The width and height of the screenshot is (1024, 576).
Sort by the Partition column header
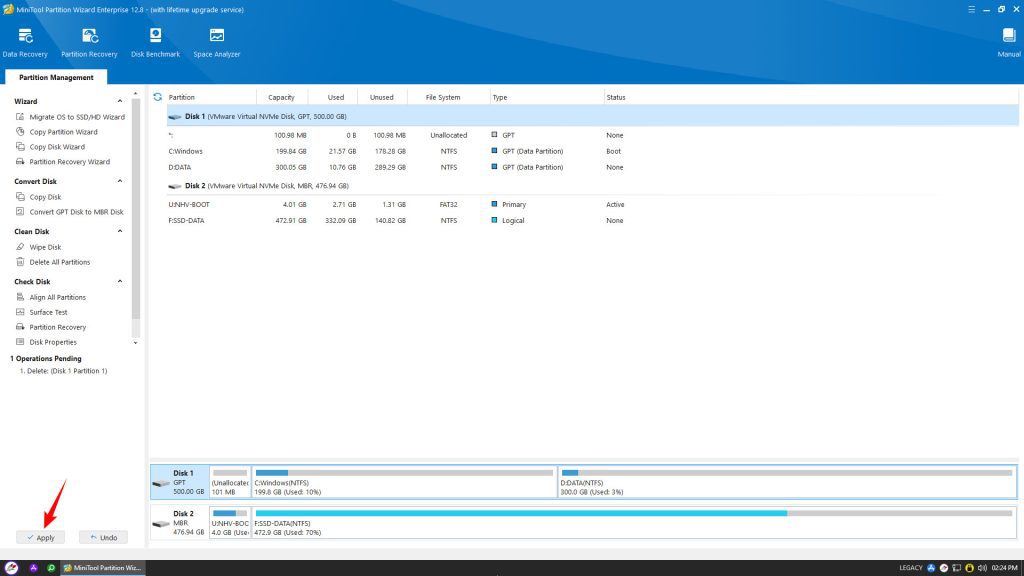coord(182,97)
